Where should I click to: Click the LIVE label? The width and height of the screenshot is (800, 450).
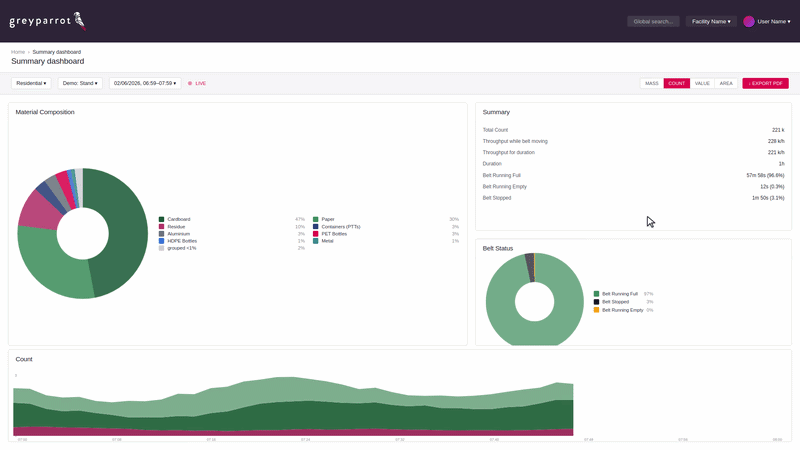point(201,83)
